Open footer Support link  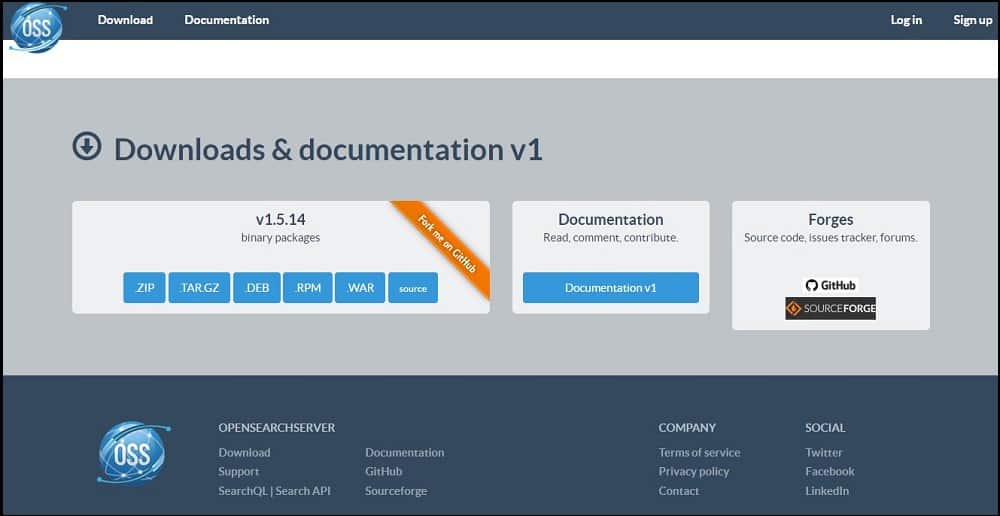[239, 471]
